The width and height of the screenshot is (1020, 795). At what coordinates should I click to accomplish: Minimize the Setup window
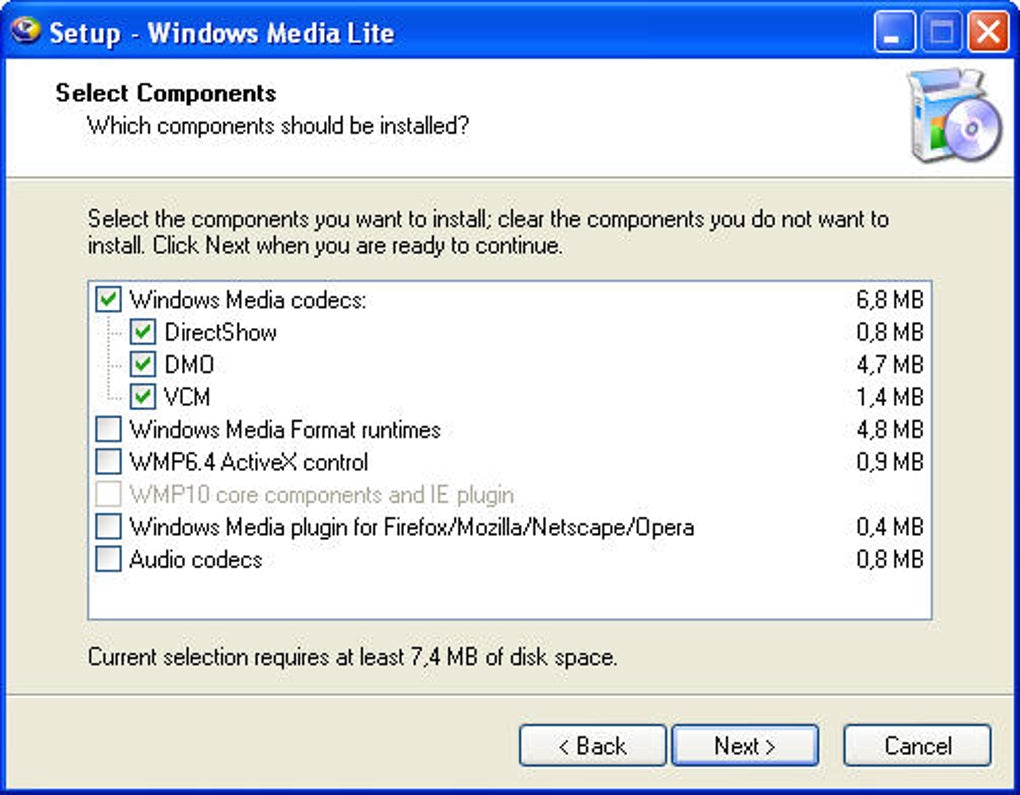pos(893,33)
